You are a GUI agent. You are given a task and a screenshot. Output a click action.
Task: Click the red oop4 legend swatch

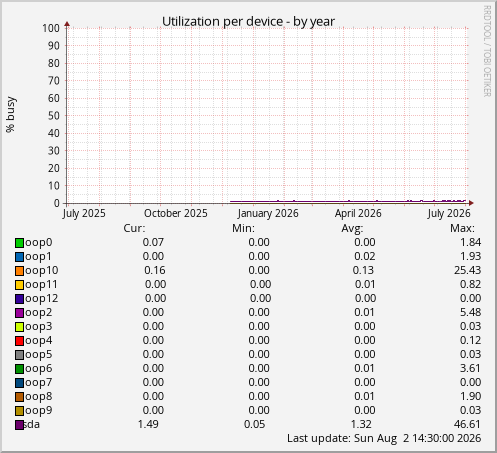pos(19,341)
